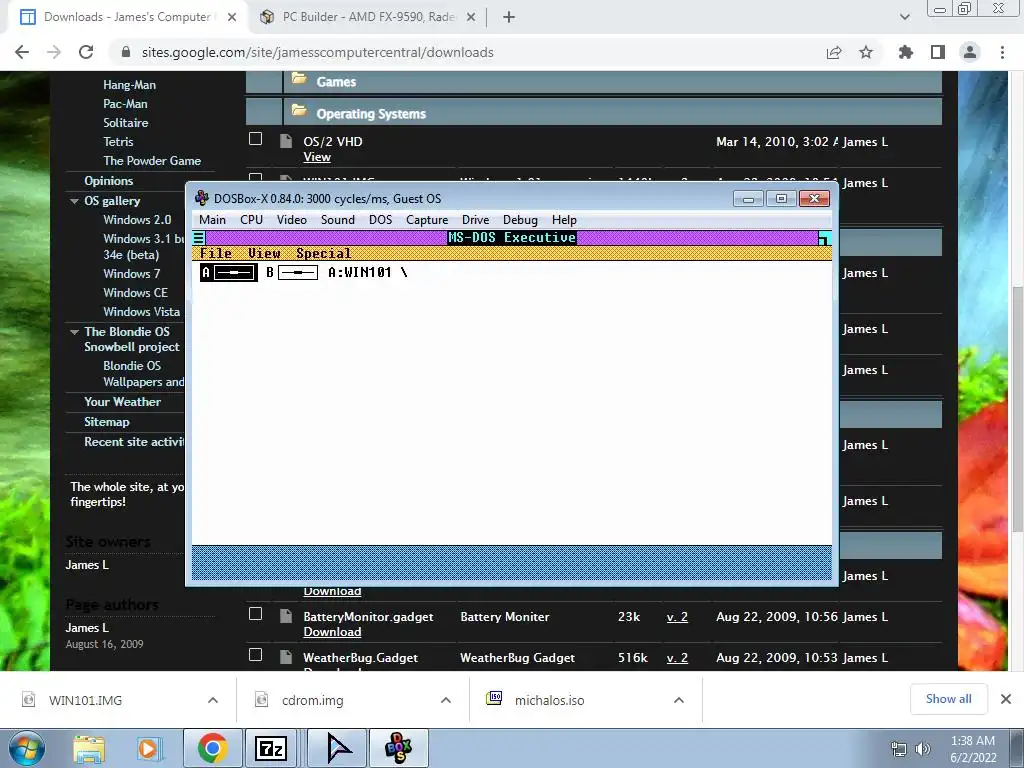Click Show all downloads
Viewport: 1024px width, 768px height.
[x=948, y=699]
